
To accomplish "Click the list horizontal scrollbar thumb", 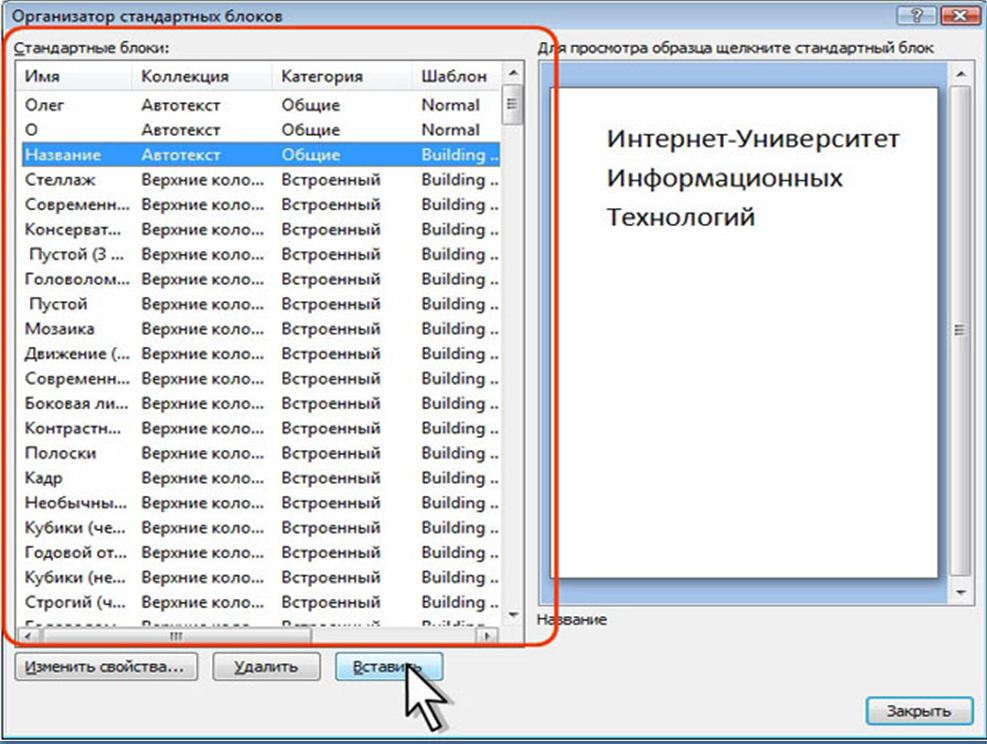I will point(176,636).
